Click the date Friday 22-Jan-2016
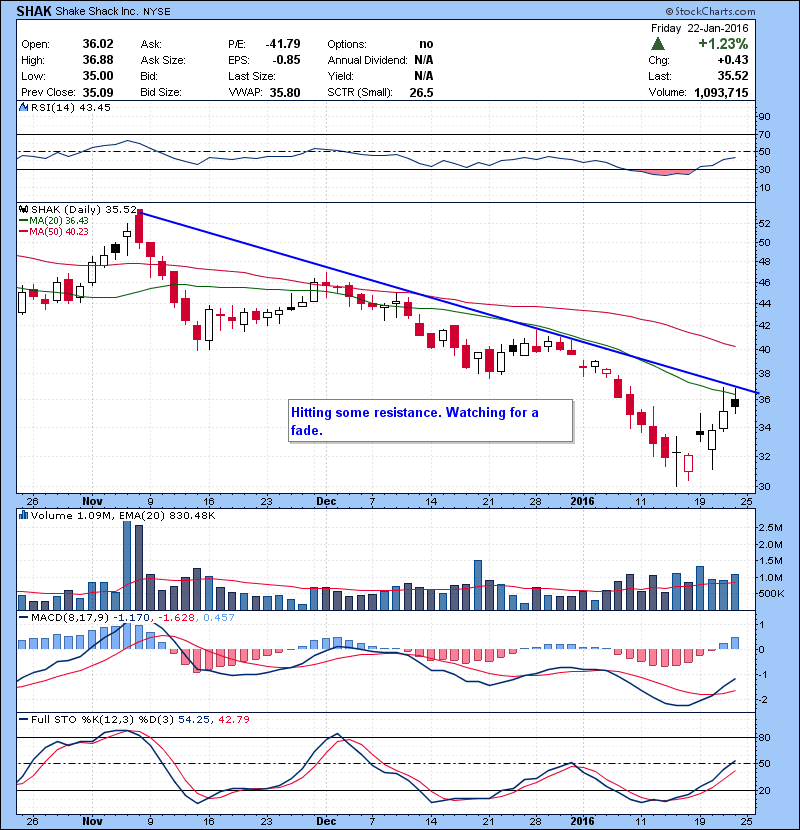The image size is (800, 830). [699, 28]
